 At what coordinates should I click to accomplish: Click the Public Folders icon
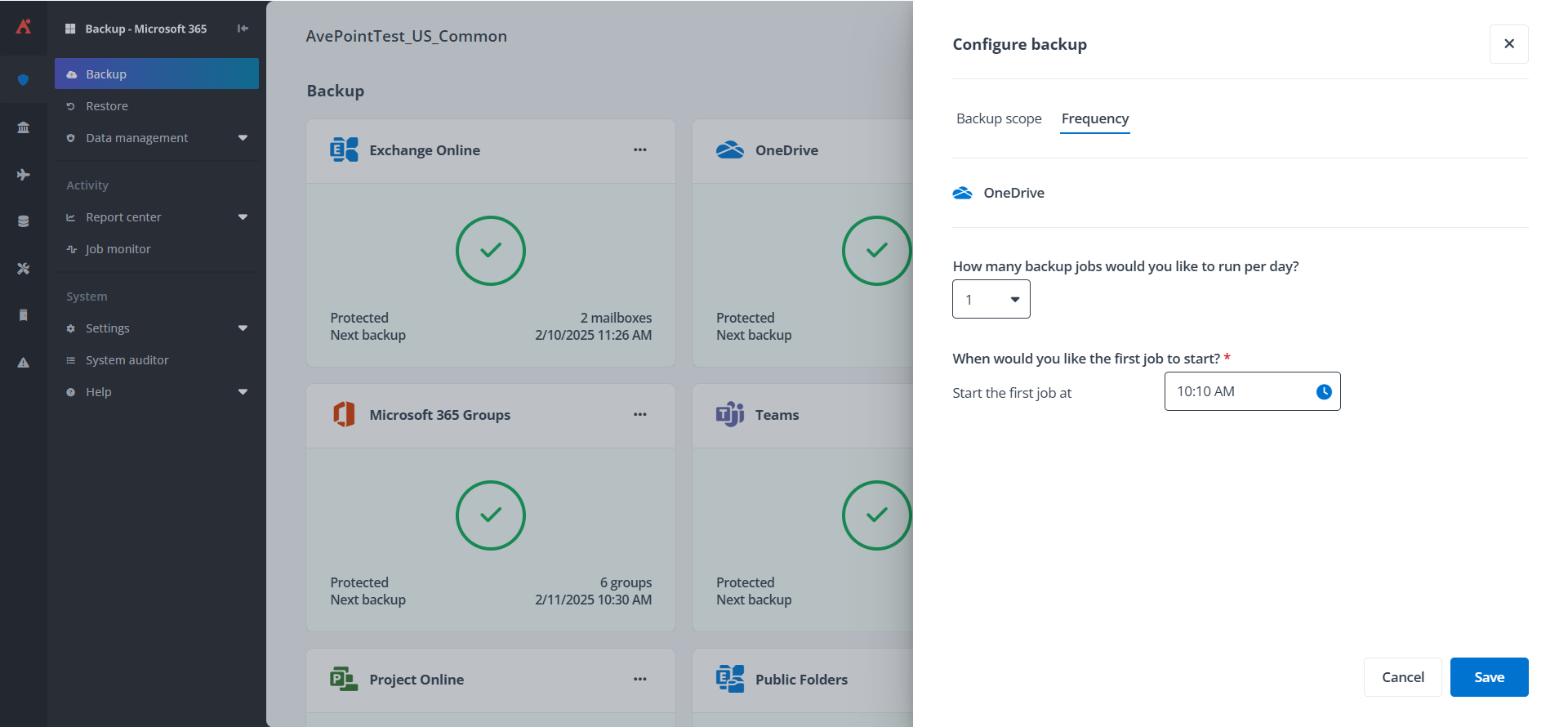tap(730, 679)
